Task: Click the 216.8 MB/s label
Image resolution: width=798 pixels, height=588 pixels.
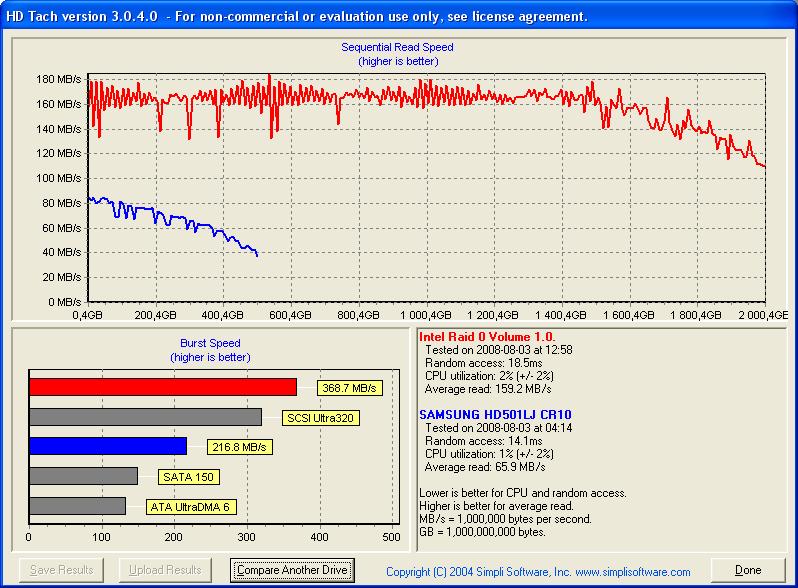Action: point(239,447)
